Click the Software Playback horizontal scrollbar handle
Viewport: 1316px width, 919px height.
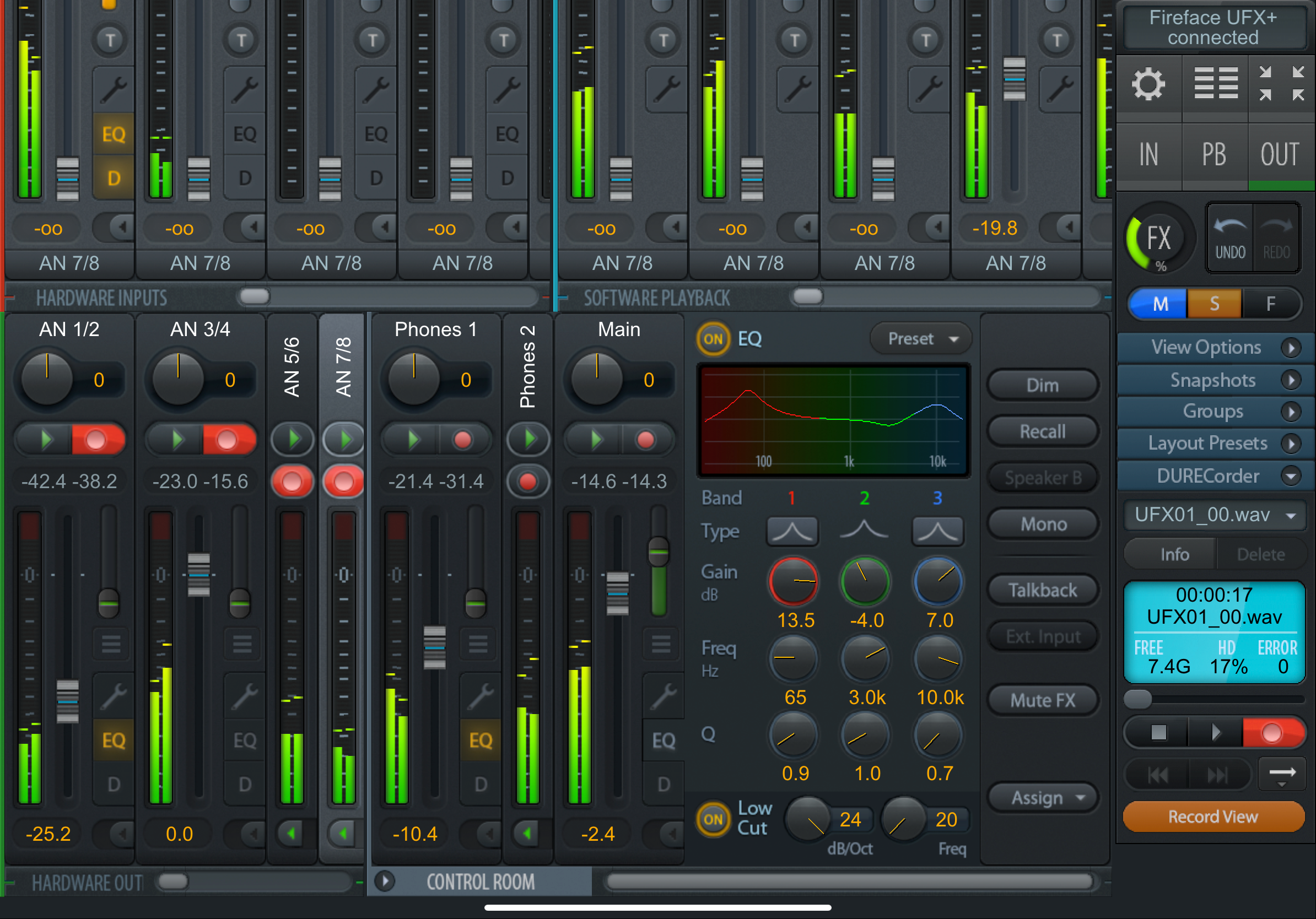click(807, 296)
